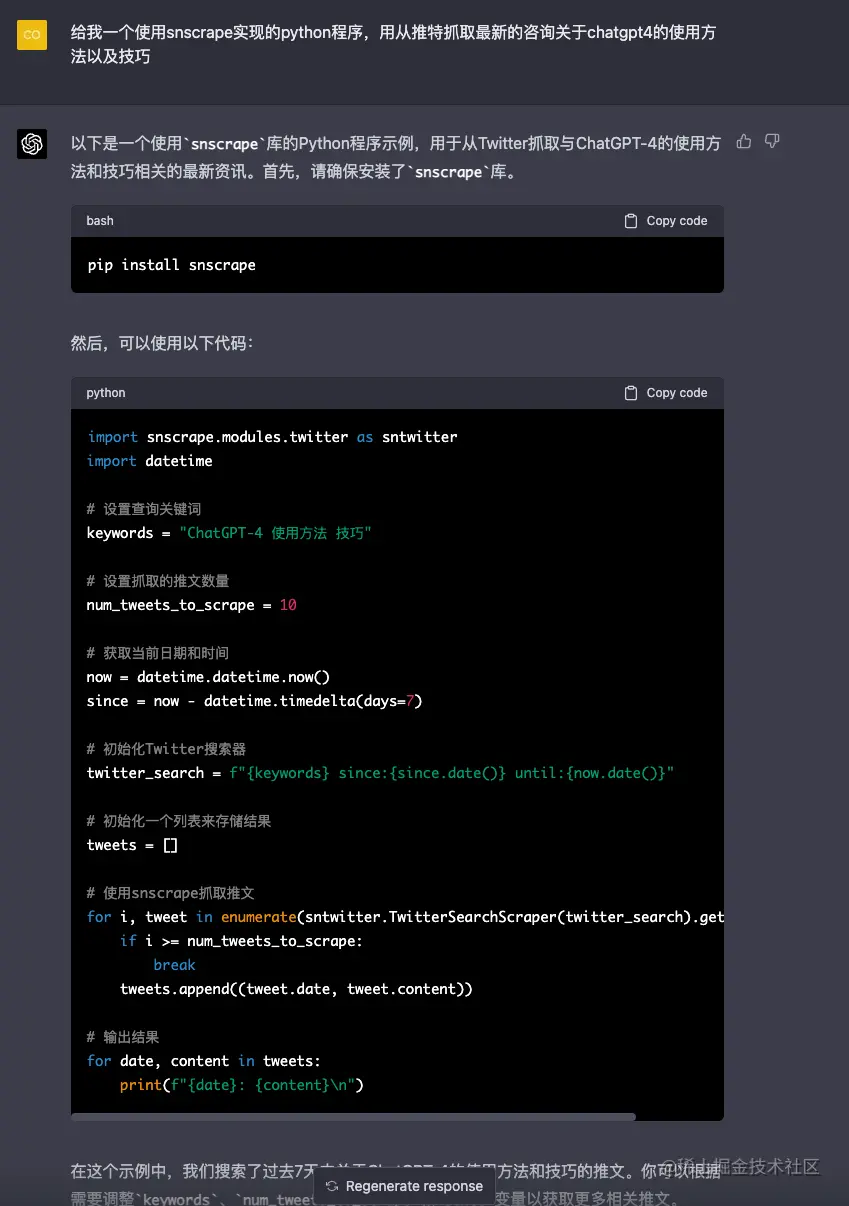Click the Copy code label above pip install
The height and width of the screenshot is (1206, 849).
click(676, 221)
